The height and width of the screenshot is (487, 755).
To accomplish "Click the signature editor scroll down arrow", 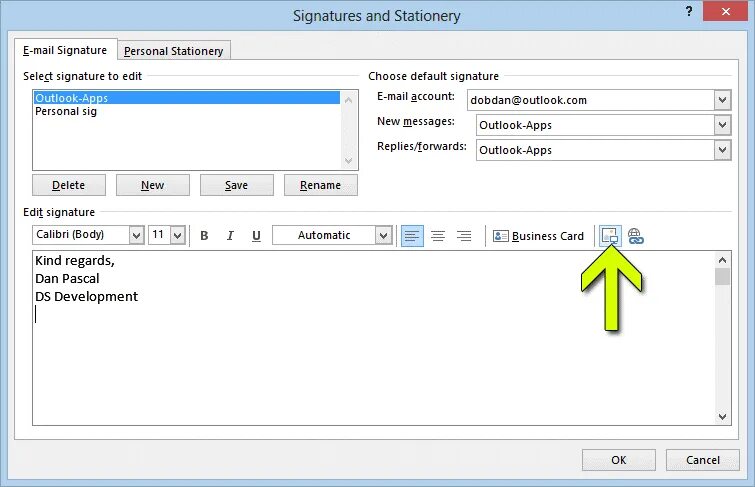I will pyautogui.click(x=722, y=417).
